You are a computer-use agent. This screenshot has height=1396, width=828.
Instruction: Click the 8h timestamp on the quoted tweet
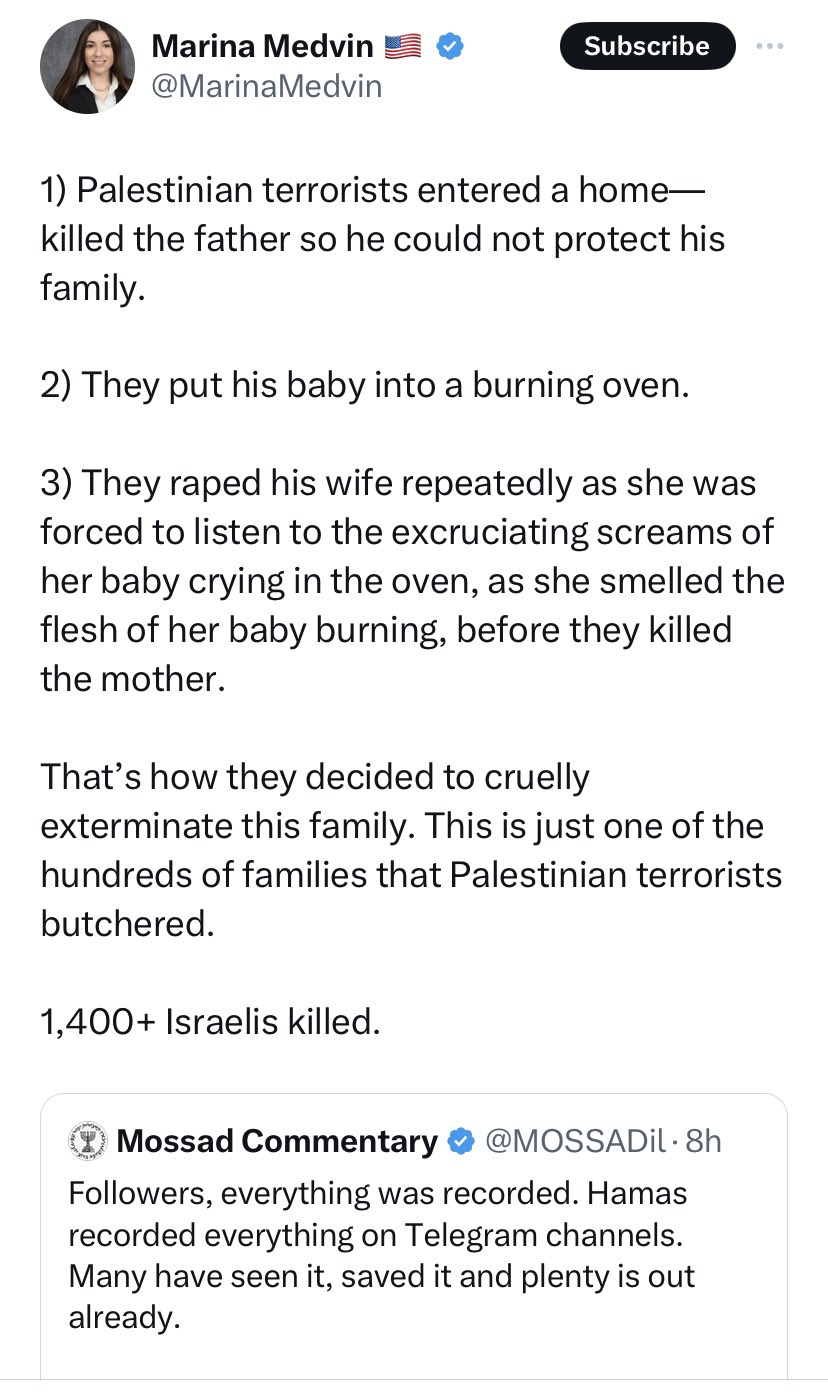705,1139
